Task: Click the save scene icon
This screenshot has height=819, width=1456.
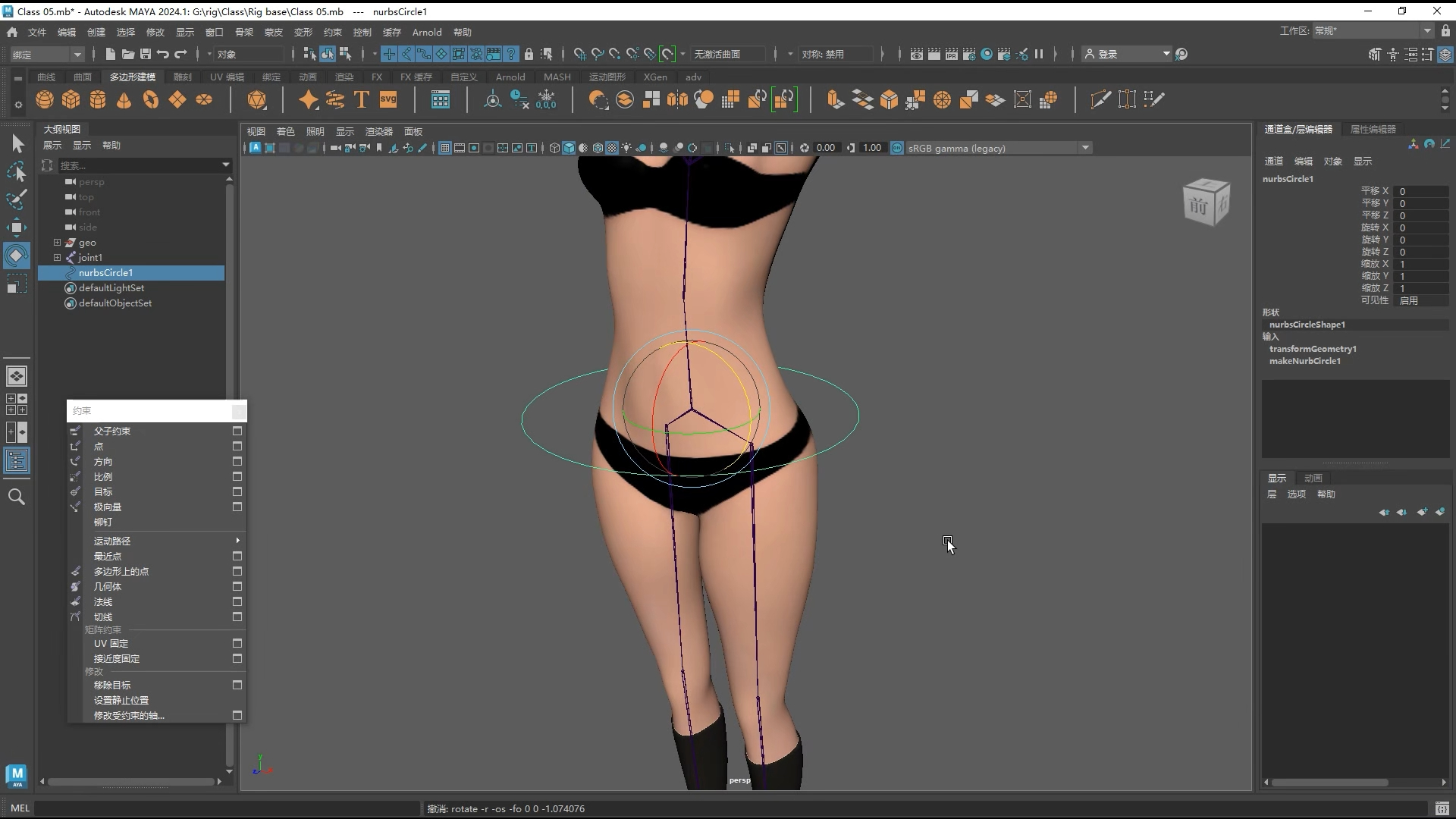Action: click(146, 54)
